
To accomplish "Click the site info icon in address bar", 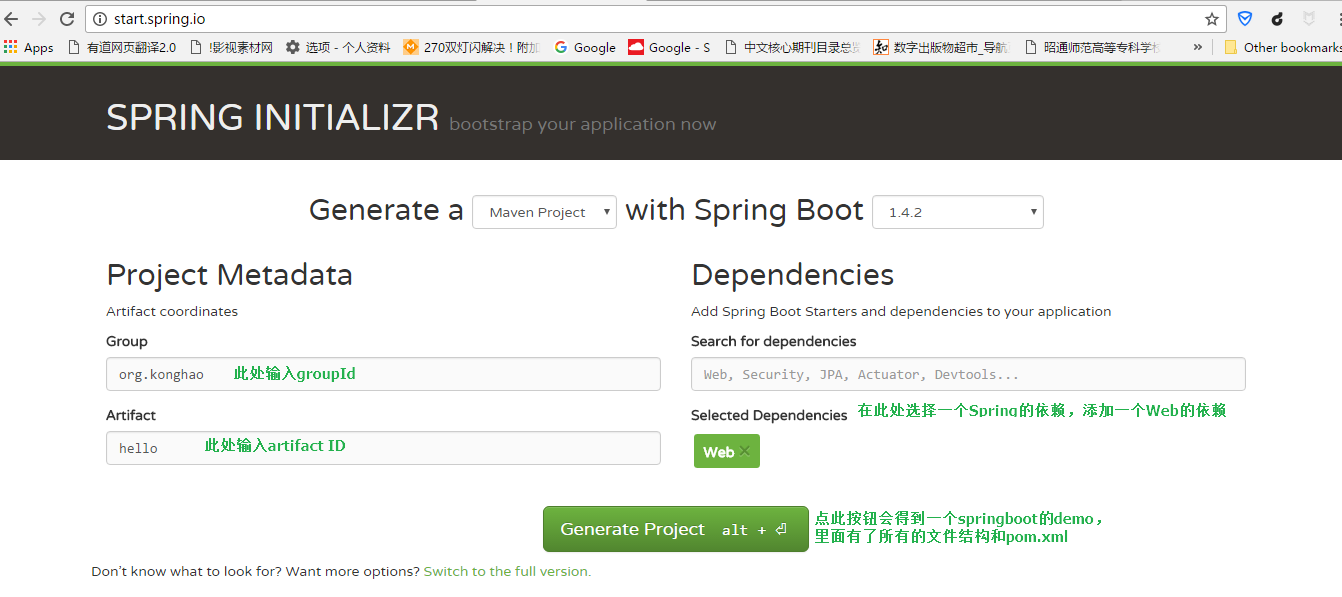I will pyautogui.click(x=100, y=19).
